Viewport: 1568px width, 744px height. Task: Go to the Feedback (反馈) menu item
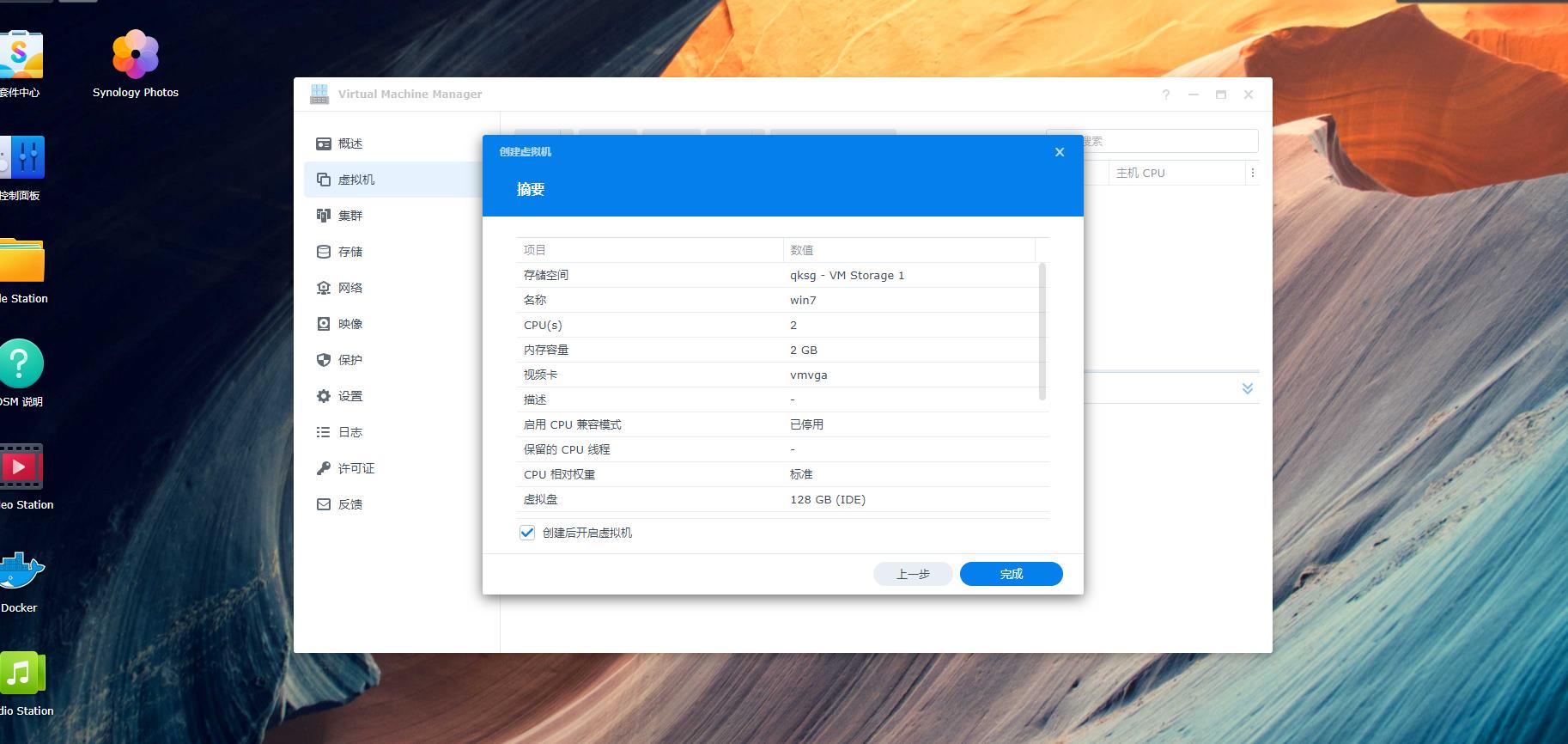point(349,504)
